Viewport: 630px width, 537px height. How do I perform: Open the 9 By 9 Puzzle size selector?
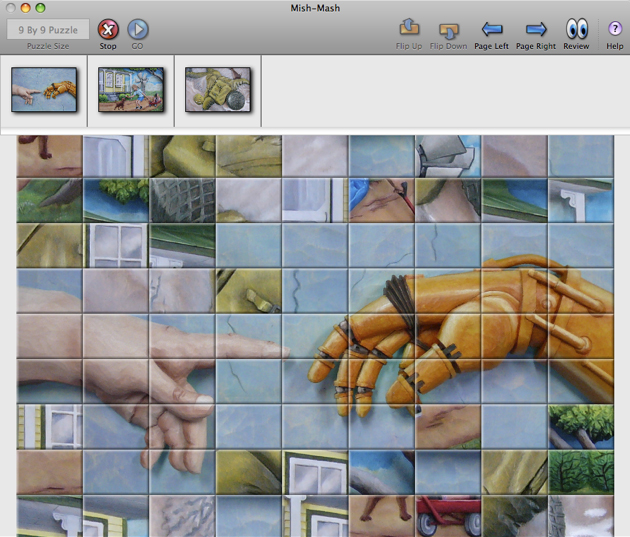(x=48, y=29)
